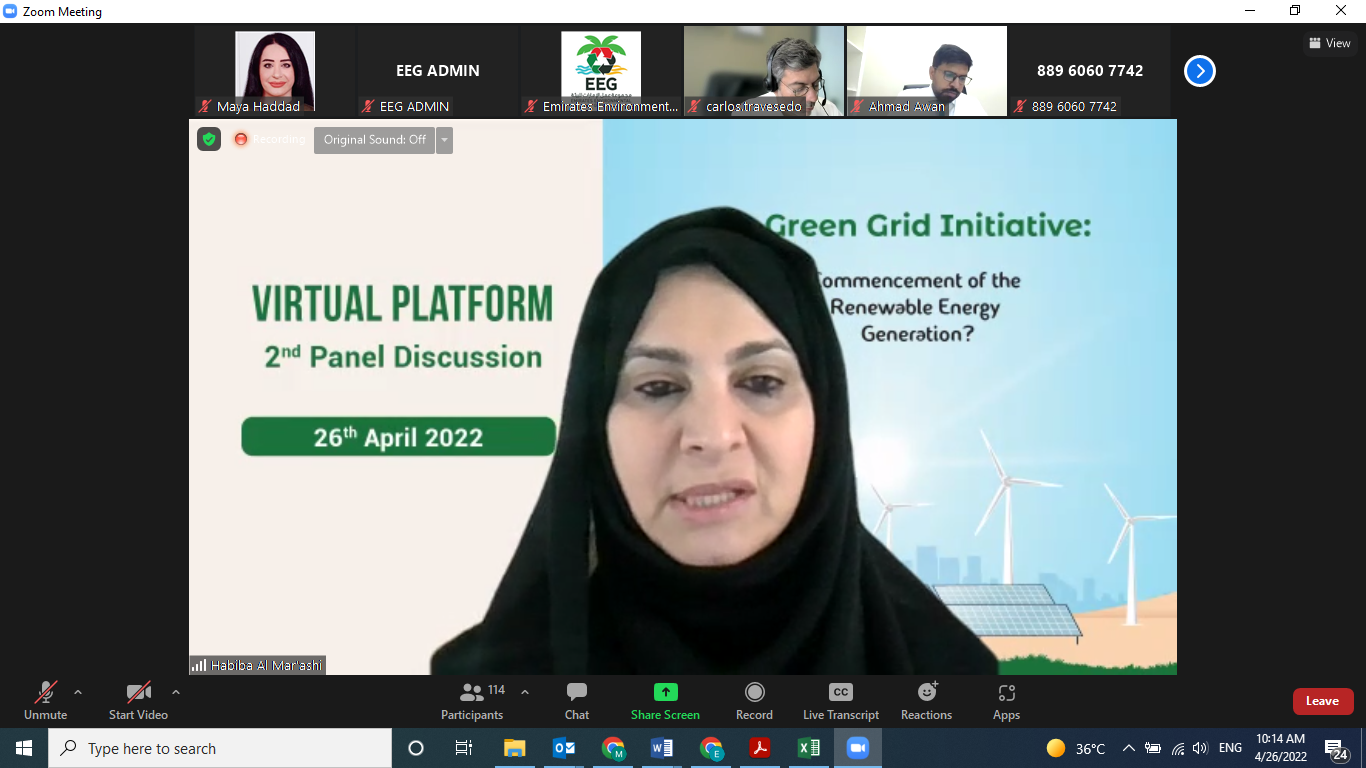Expand the Original Sound dropdown arrow
The width and height of the screenshot is (1366, 768).
[444, 140]
